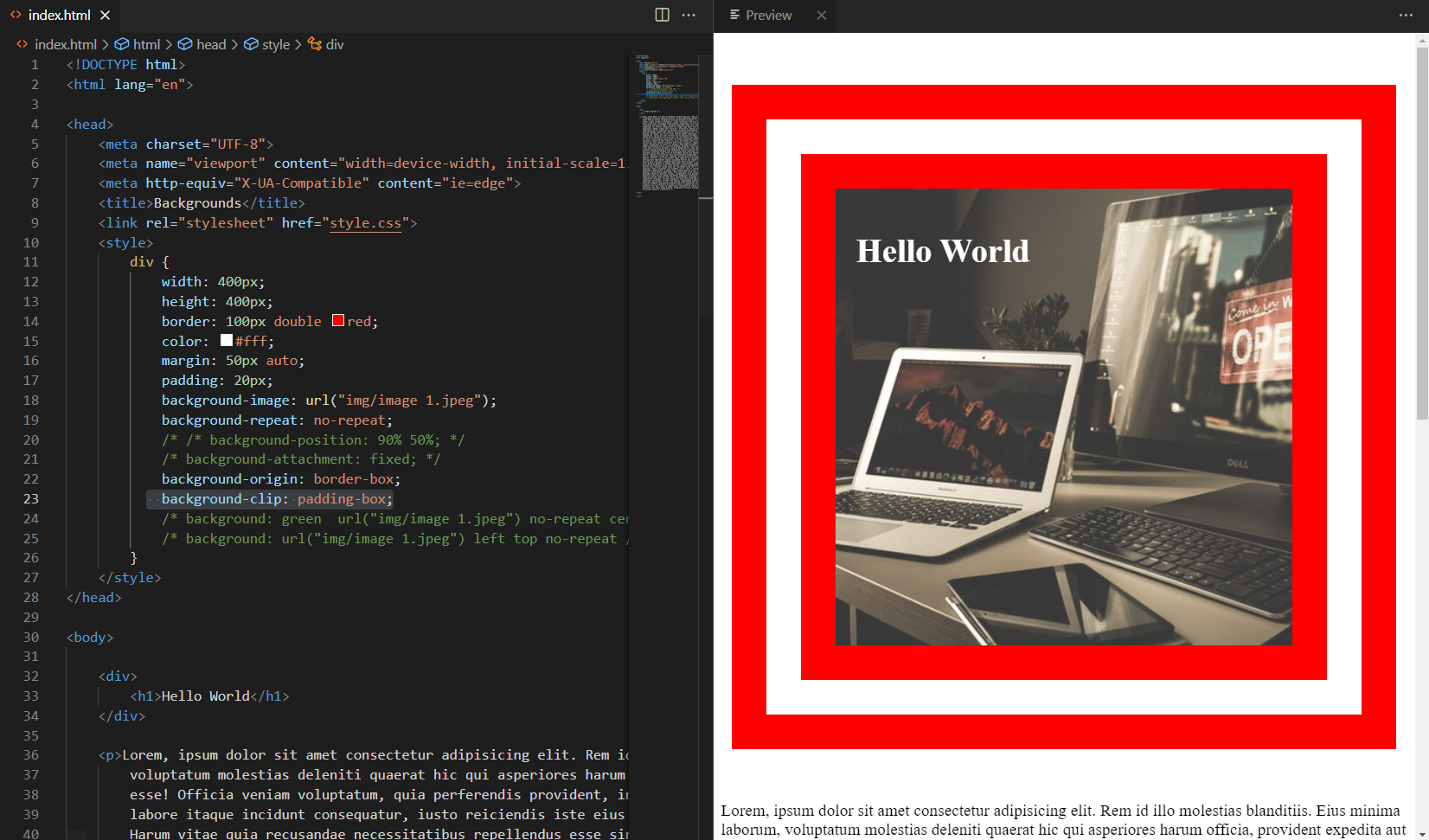The height and width of the screenshot is (840, 1429).
Task: Open the style.css link in the code
Action: tap(365, 222)
